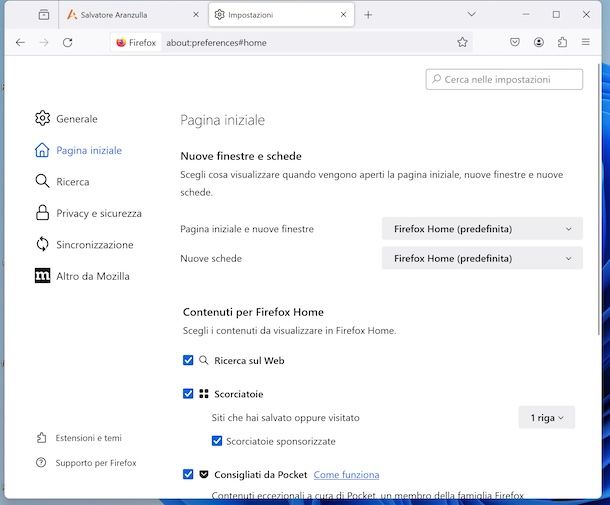Toggle the Consigliati da Pocket checkbox
This screenshot has width=610, height=505.
pyautogui.click(x=188, y=474)
